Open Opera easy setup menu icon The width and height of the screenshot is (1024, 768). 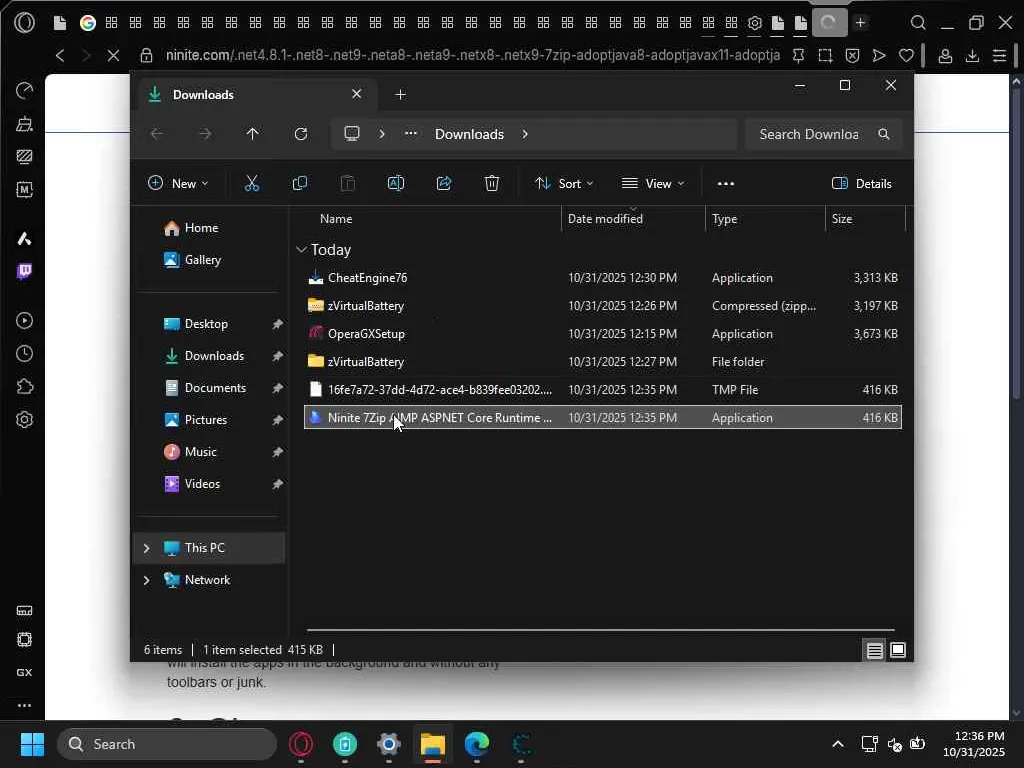tap(999, 56)
